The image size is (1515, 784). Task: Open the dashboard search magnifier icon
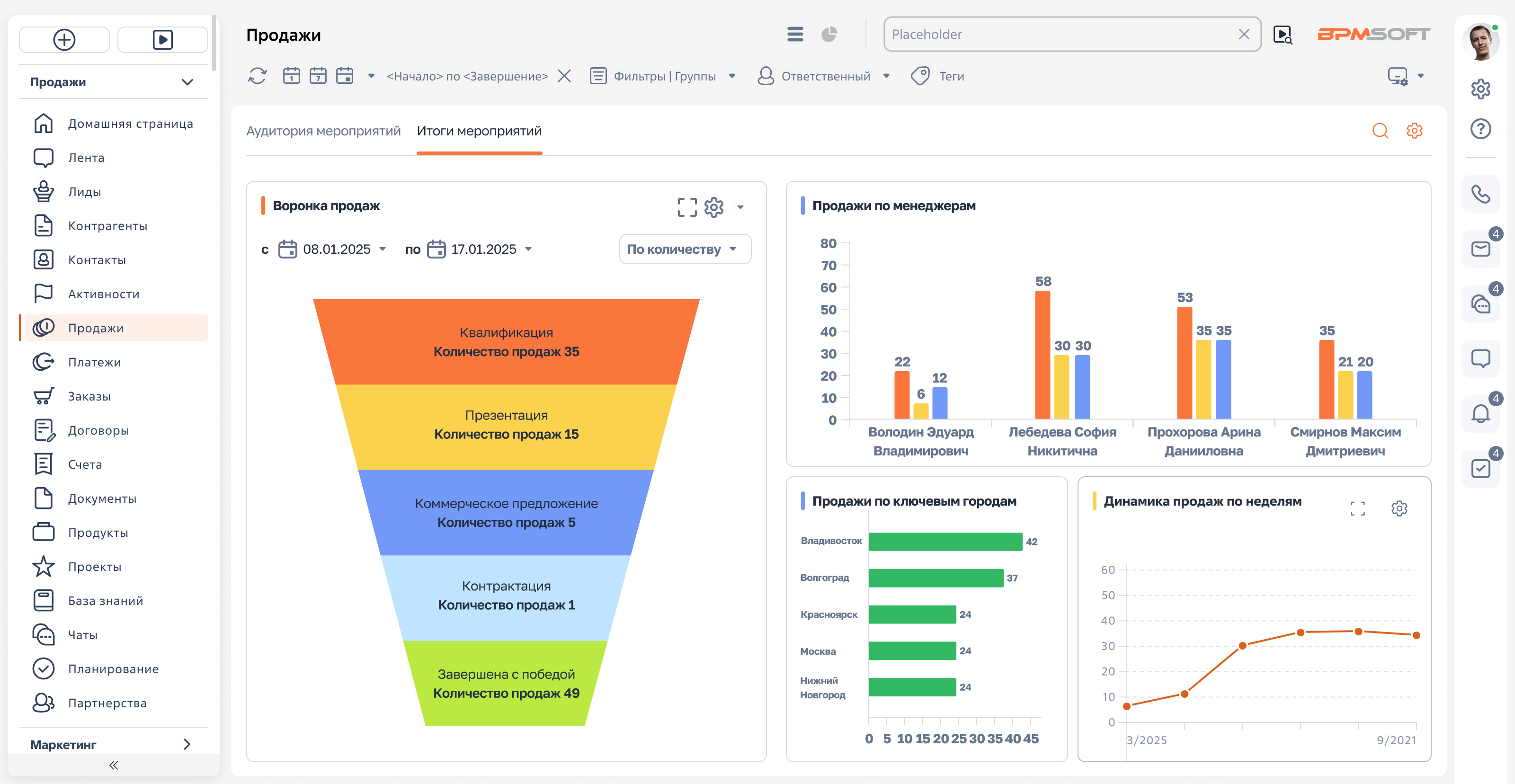[x=1380, y=131]
